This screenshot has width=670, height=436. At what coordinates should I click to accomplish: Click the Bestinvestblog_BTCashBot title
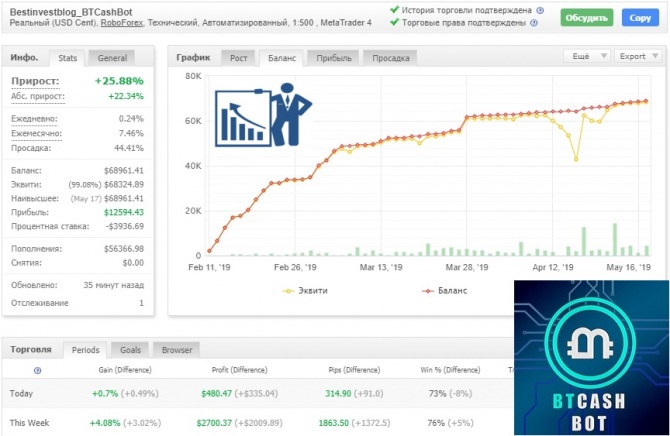pos(71,12)
